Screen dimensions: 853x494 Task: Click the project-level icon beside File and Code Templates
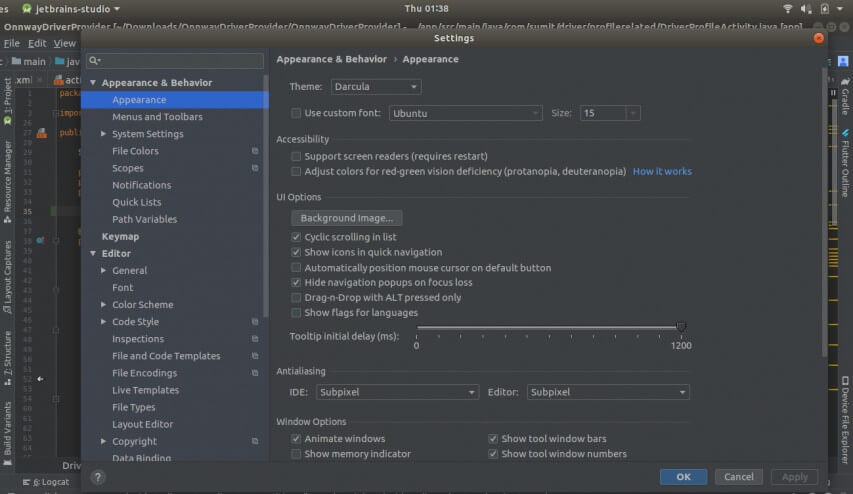(255, 356)
